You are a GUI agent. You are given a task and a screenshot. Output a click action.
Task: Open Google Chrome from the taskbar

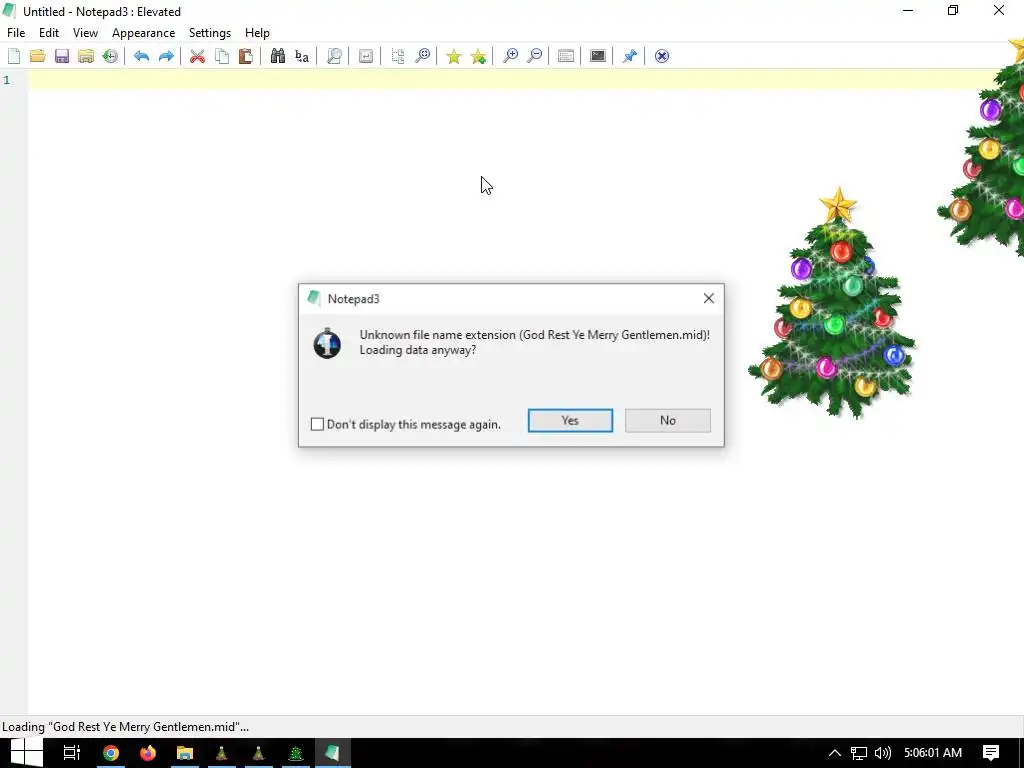[x=111, y=753]
